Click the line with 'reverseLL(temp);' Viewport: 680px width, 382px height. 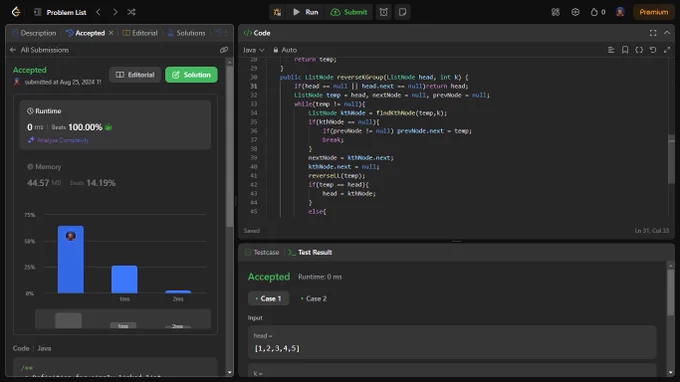coord(337,176)
